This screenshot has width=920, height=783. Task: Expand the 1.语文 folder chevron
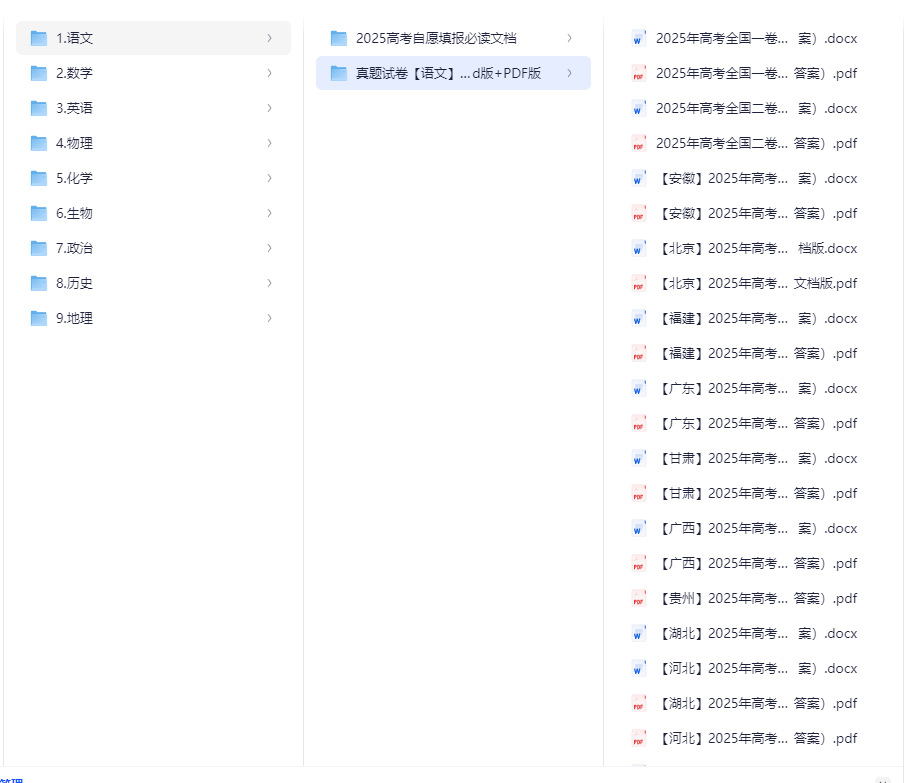coord(269,38)
